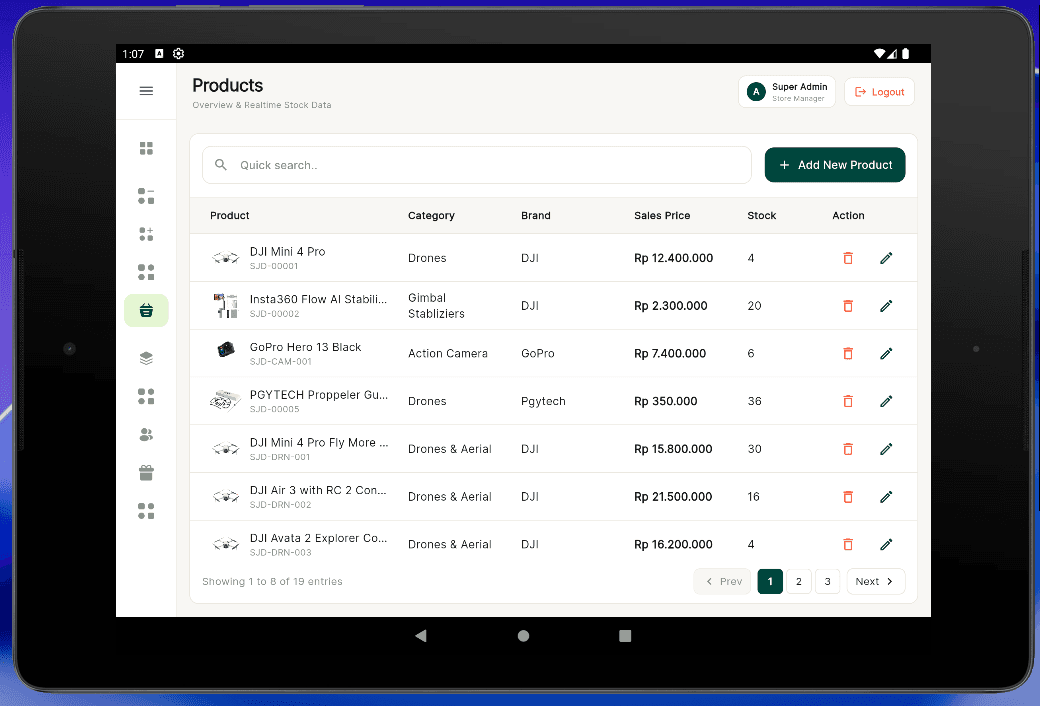Click the Add New Product button
The width and height of the screenshot is (1040, 706).
(835, 165)
